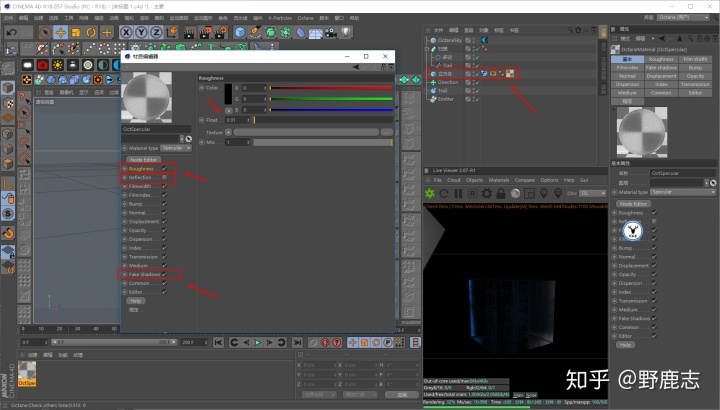Select the Move tool in top toolbar

point(61,32)
